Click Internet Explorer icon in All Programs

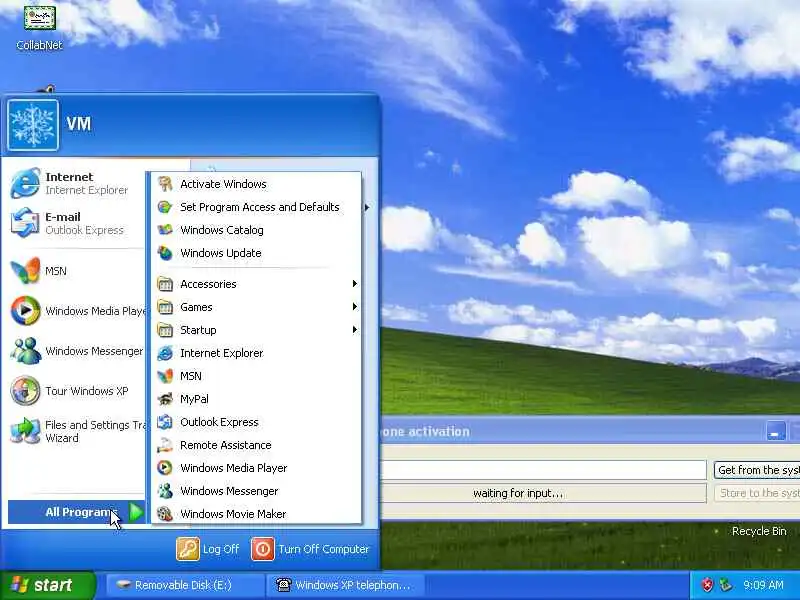click(x=165, y=353)
